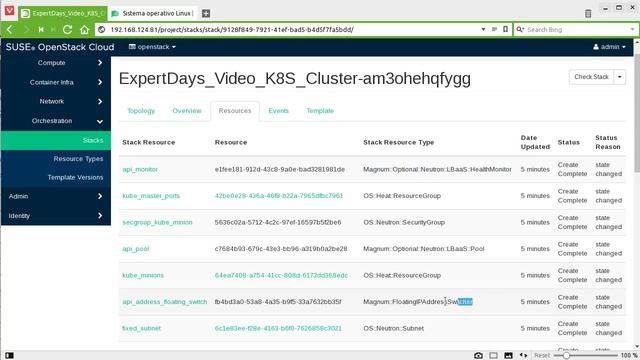The image size is (640, 360).
Task: Go to the browser home page
Action: (x=84, y=29)
